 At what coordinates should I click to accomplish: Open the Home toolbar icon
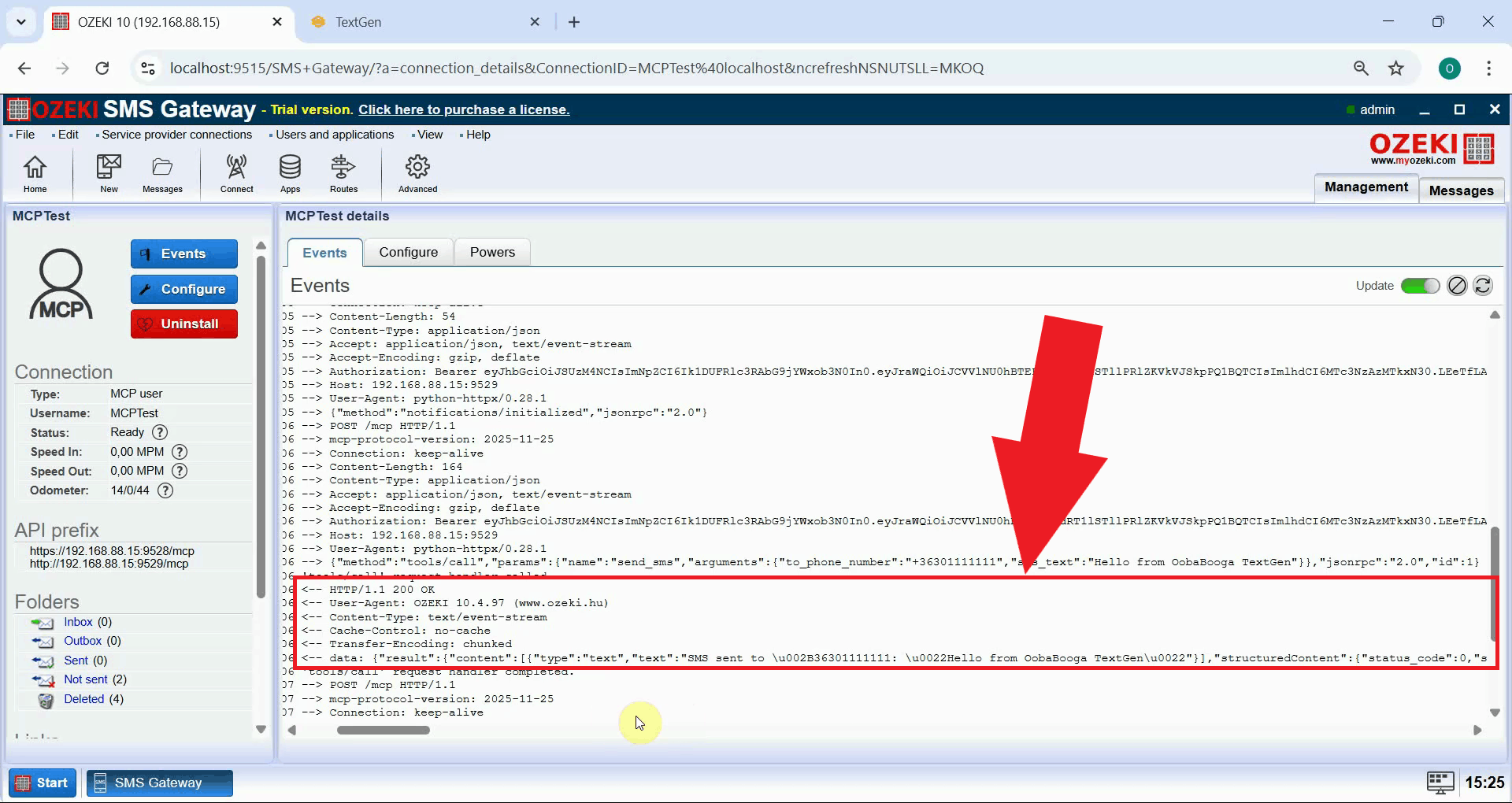[x=35, y=173]
